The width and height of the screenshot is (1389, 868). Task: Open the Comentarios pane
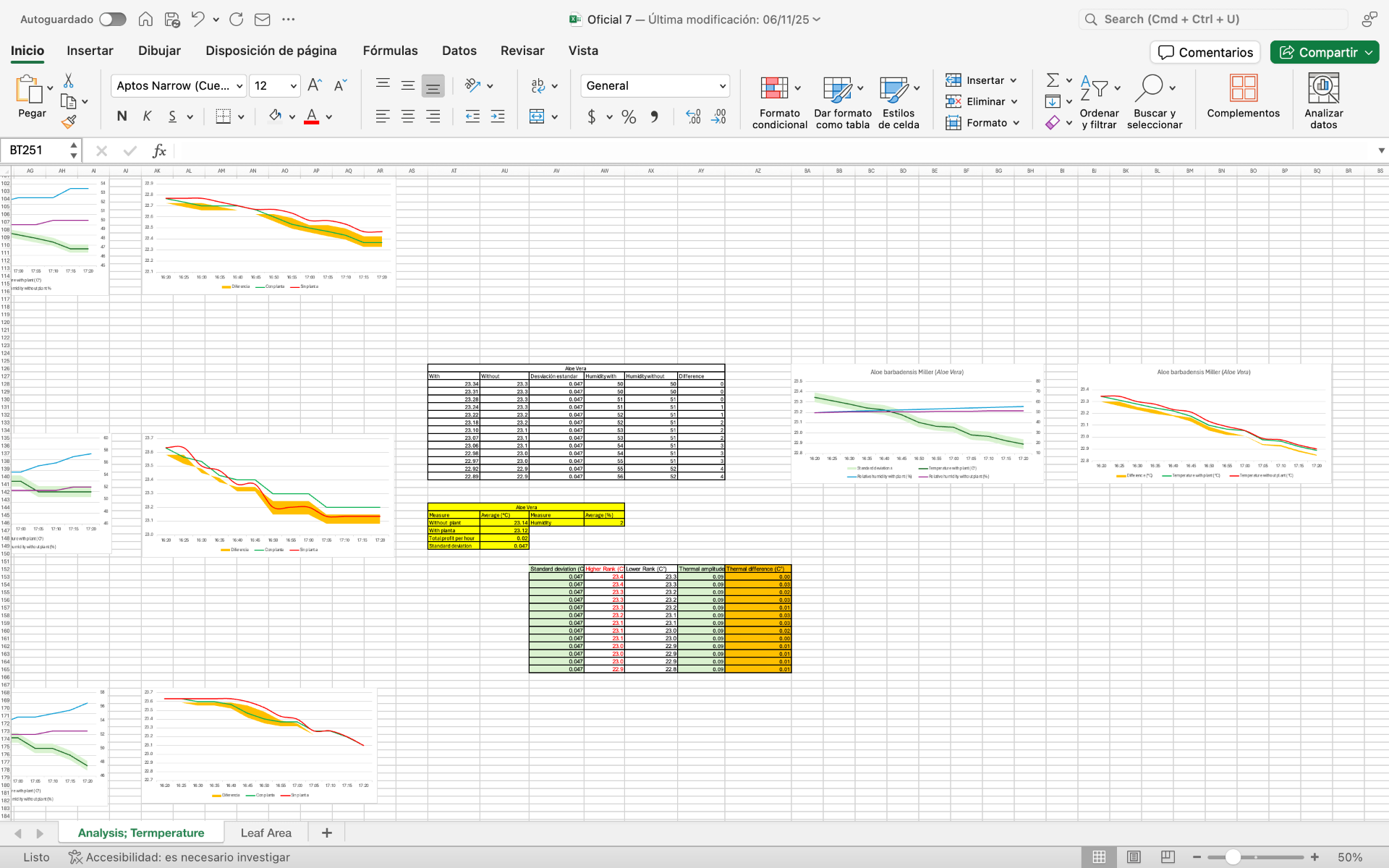1205,52
